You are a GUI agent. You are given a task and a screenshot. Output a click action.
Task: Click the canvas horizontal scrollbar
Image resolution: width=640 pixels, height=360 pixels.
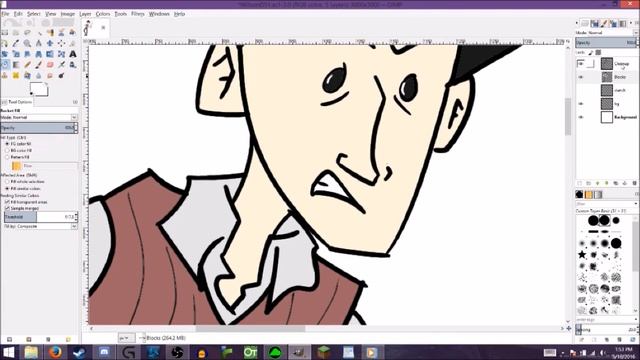250,329
